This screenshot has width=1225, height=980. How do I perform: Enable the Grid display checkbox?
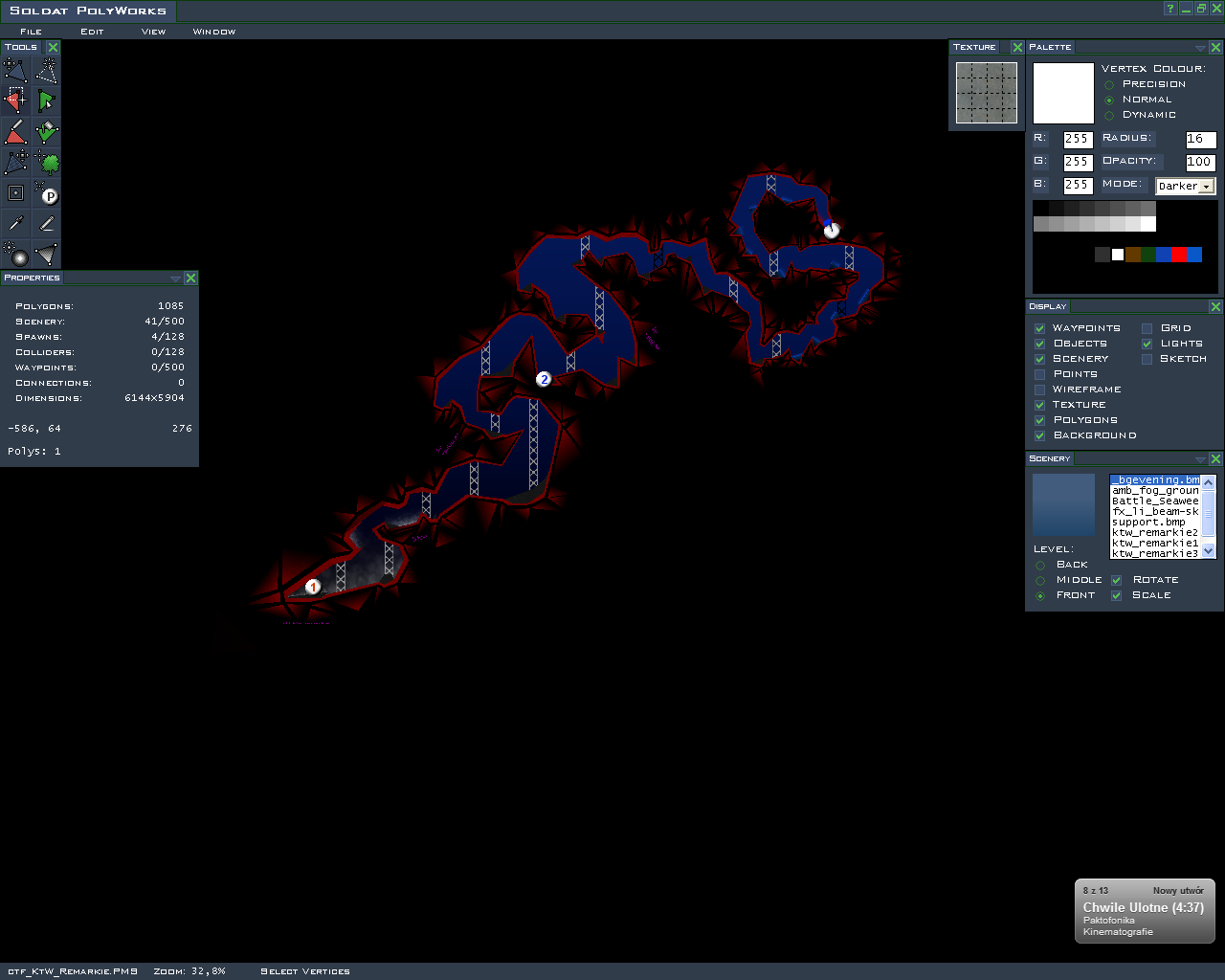pyautogui.click(x=1147, y=328)
